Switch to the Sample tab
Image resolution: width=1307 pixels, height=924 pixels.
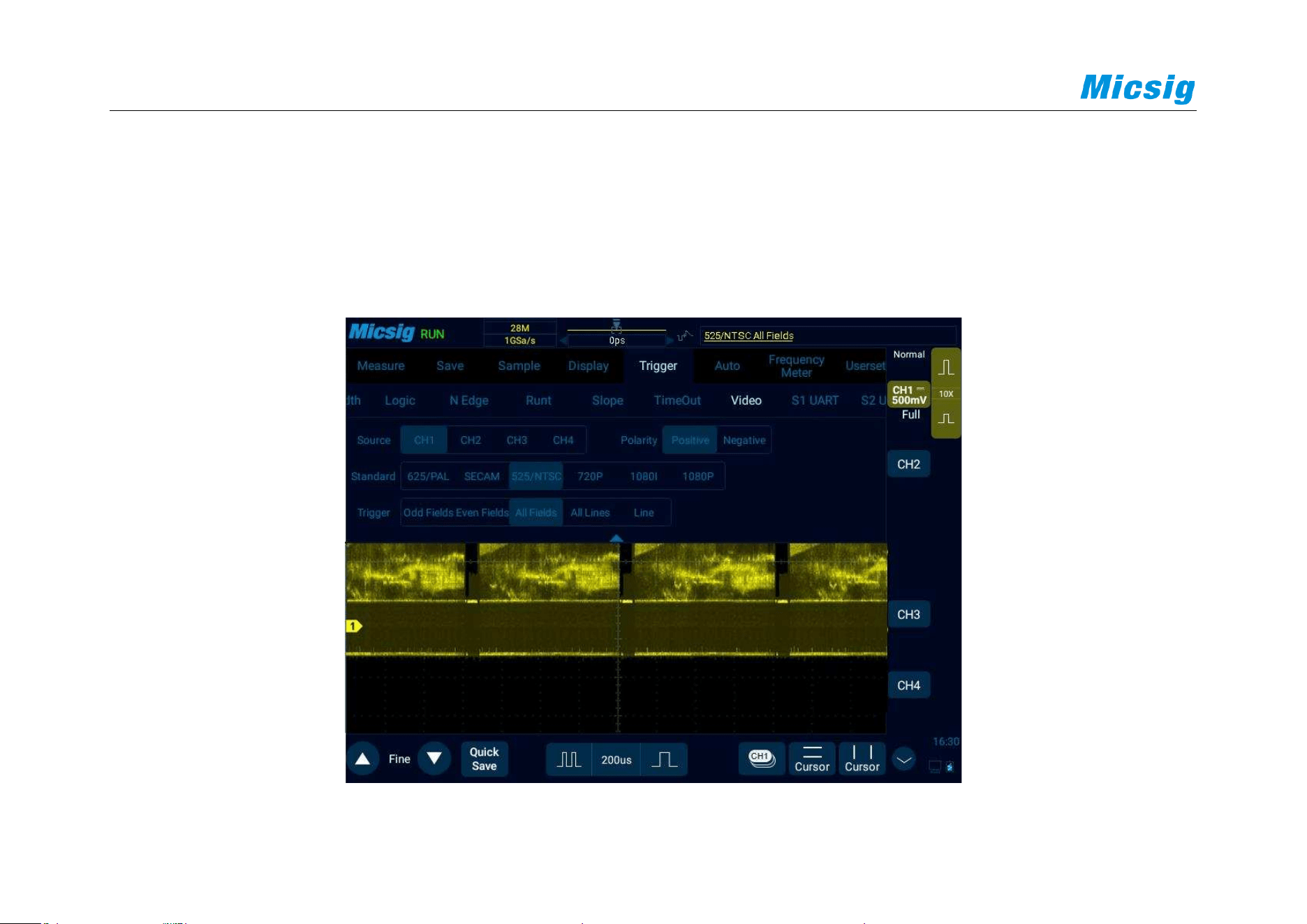519,366
